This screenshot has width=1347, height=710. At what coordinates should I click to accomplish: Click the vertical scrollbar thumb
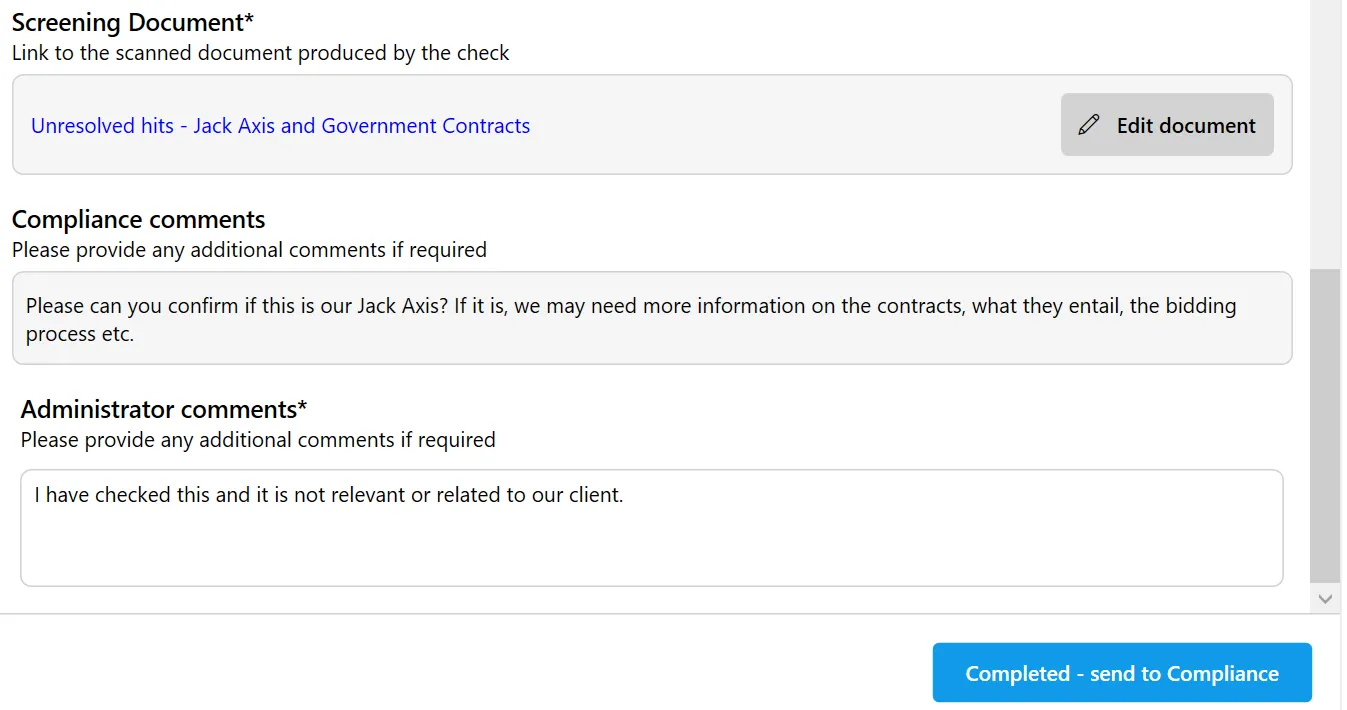coord(1325,425)
